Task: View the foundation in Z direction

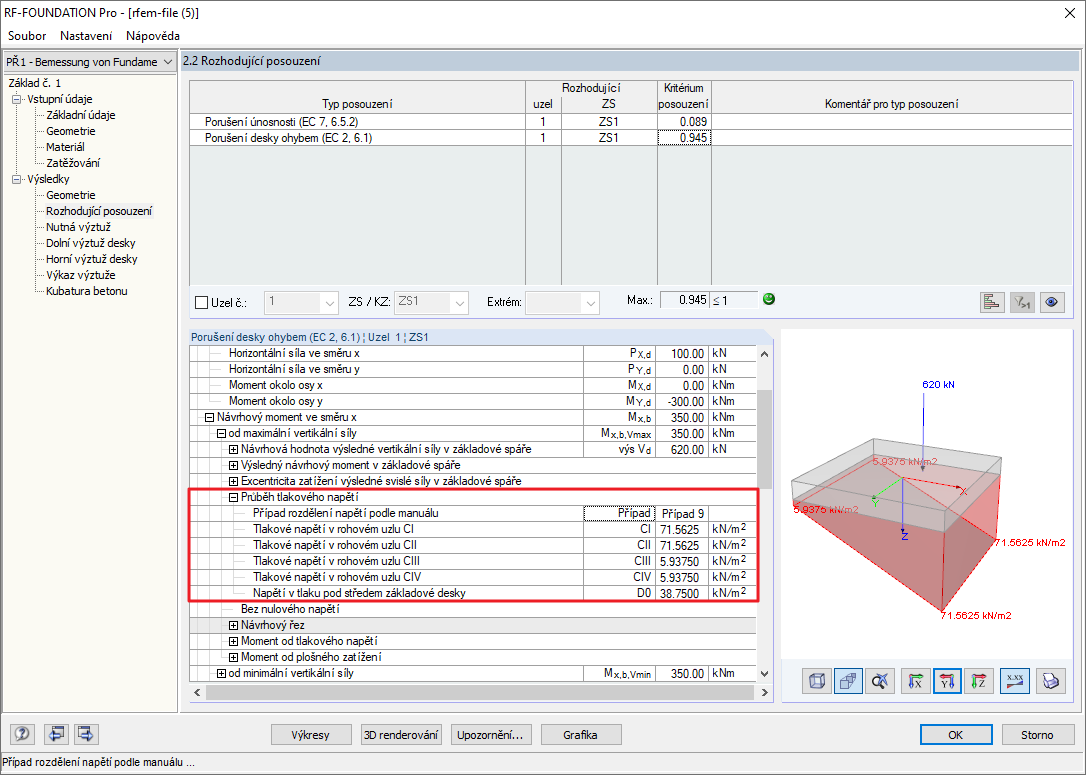Action: coord(979,682)
